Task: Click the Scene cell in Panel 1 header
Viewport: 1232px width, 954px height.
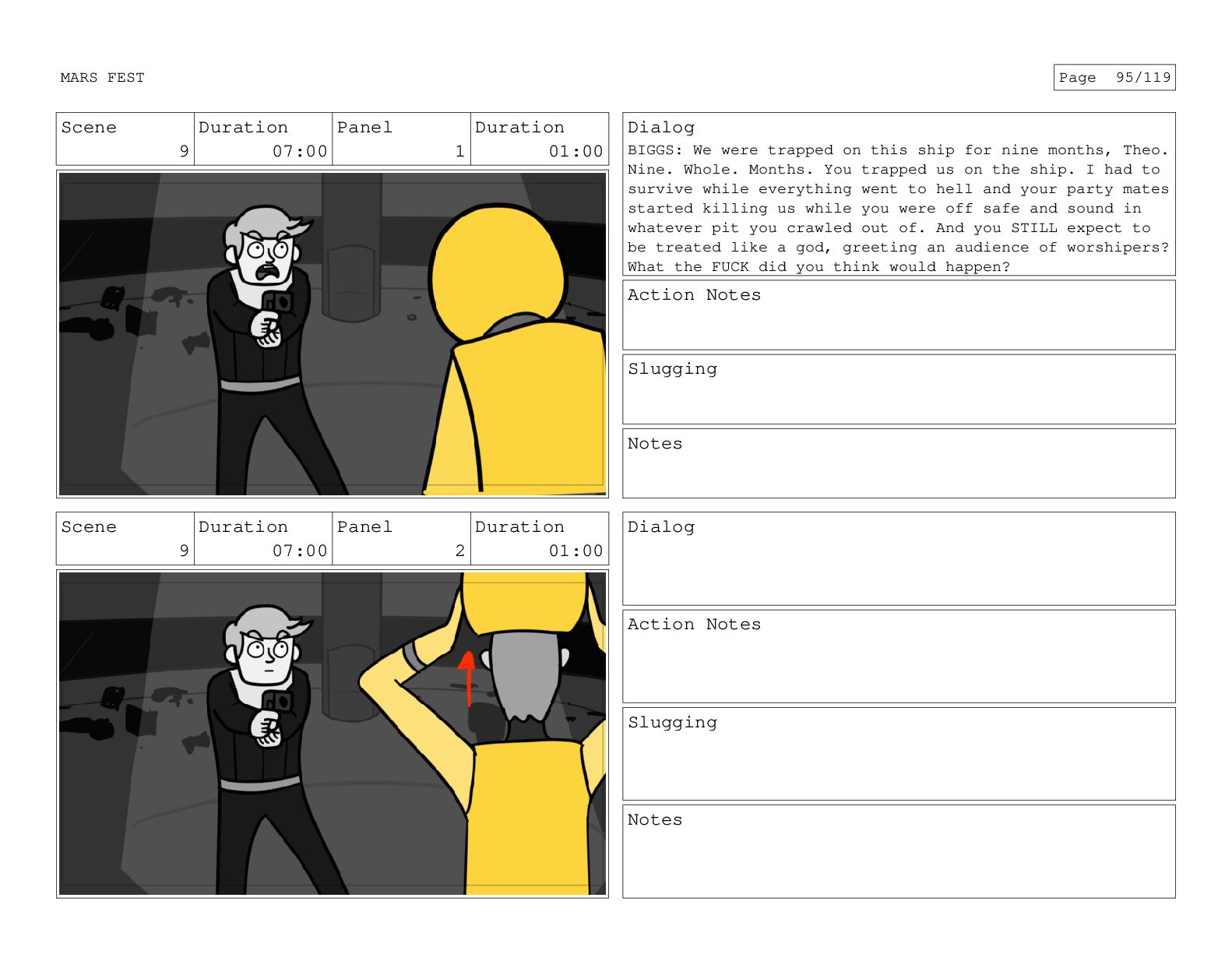Action: click(x=125, y=139)
